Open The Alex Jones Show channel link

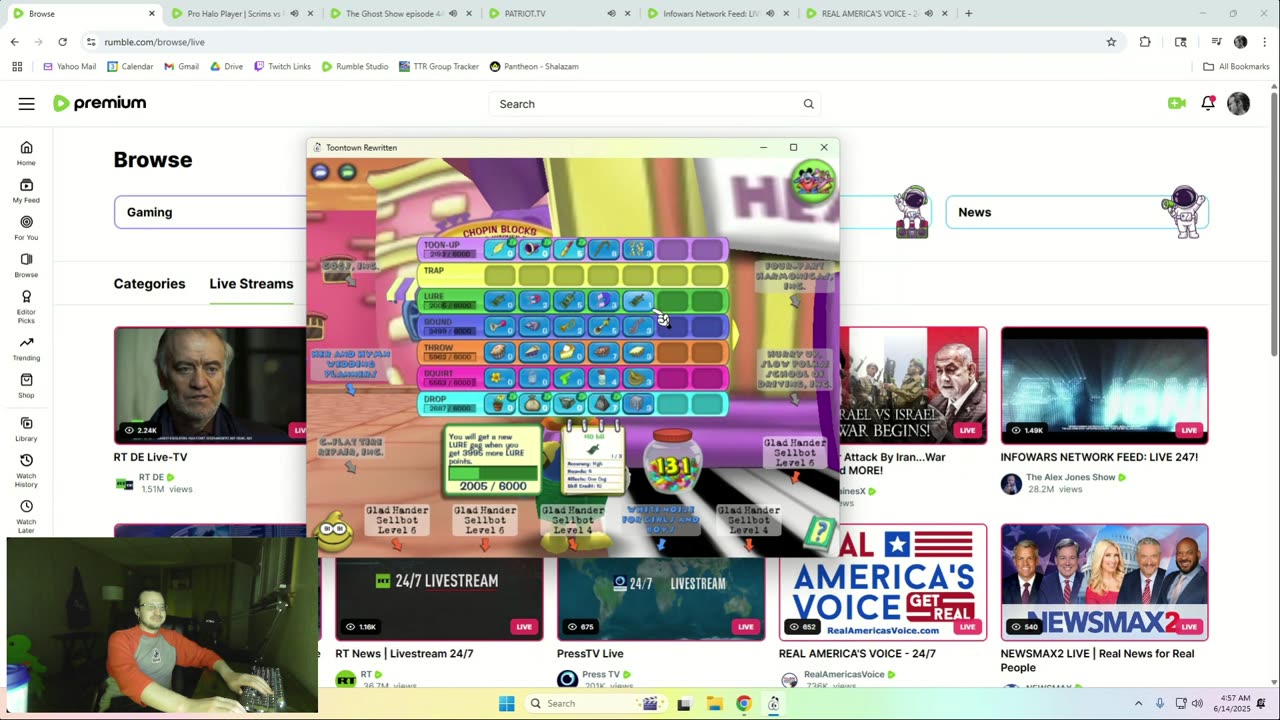tap(1070, 477)
